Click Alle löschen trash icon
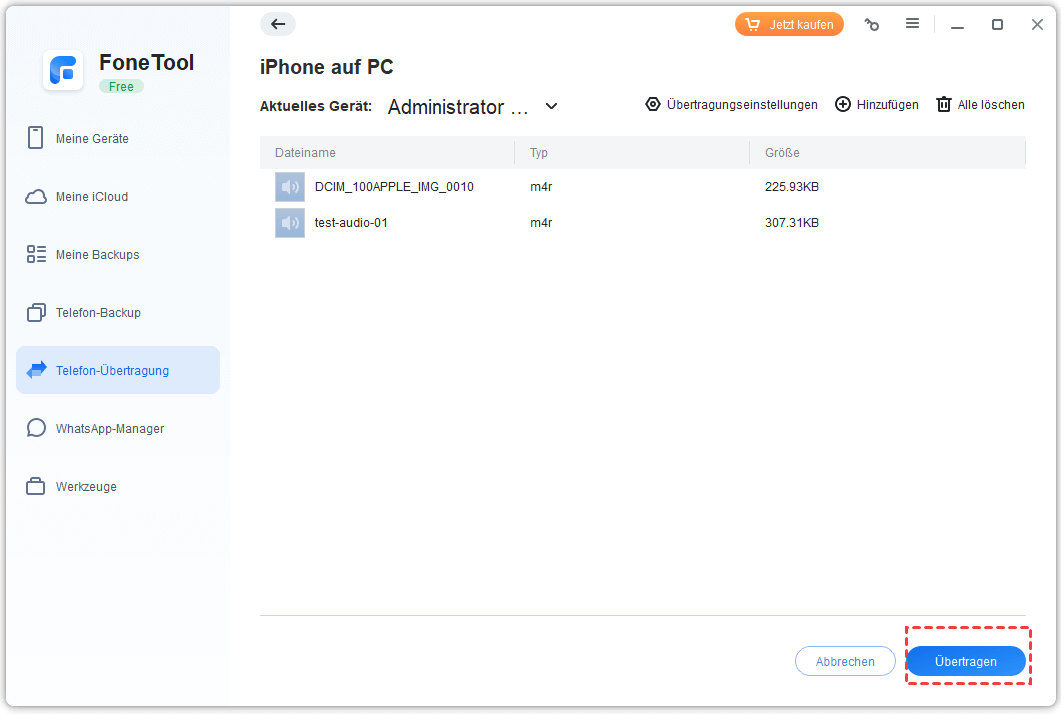The image size is (1061, 714). tap(943, 105)
